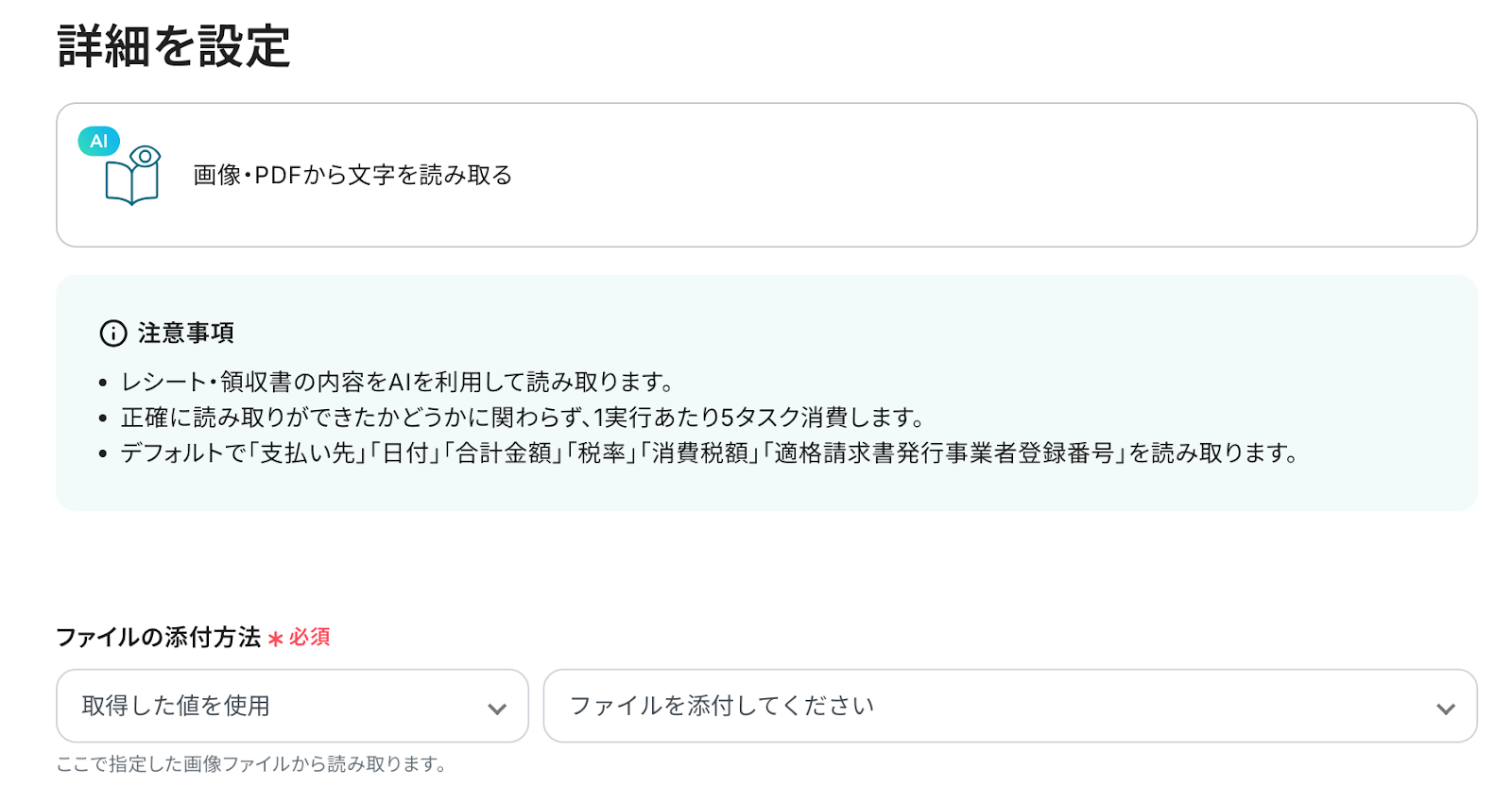Click the 詳細を設定 page heading
Screen dimensions: 1512x803
click(x=174, y=46)
